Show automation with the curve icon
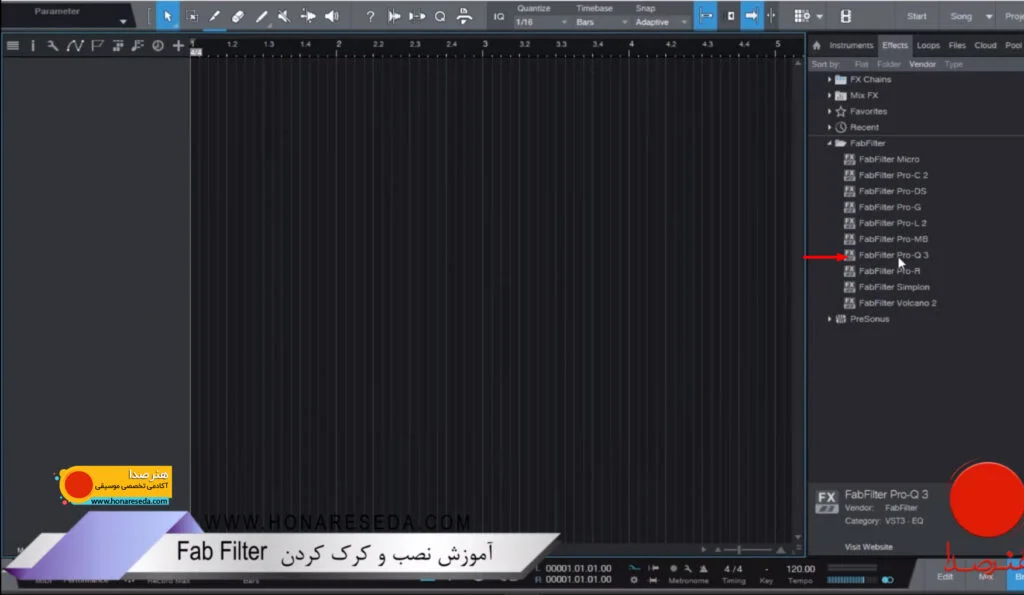The image size is (1024, 595). pos(75,46)
